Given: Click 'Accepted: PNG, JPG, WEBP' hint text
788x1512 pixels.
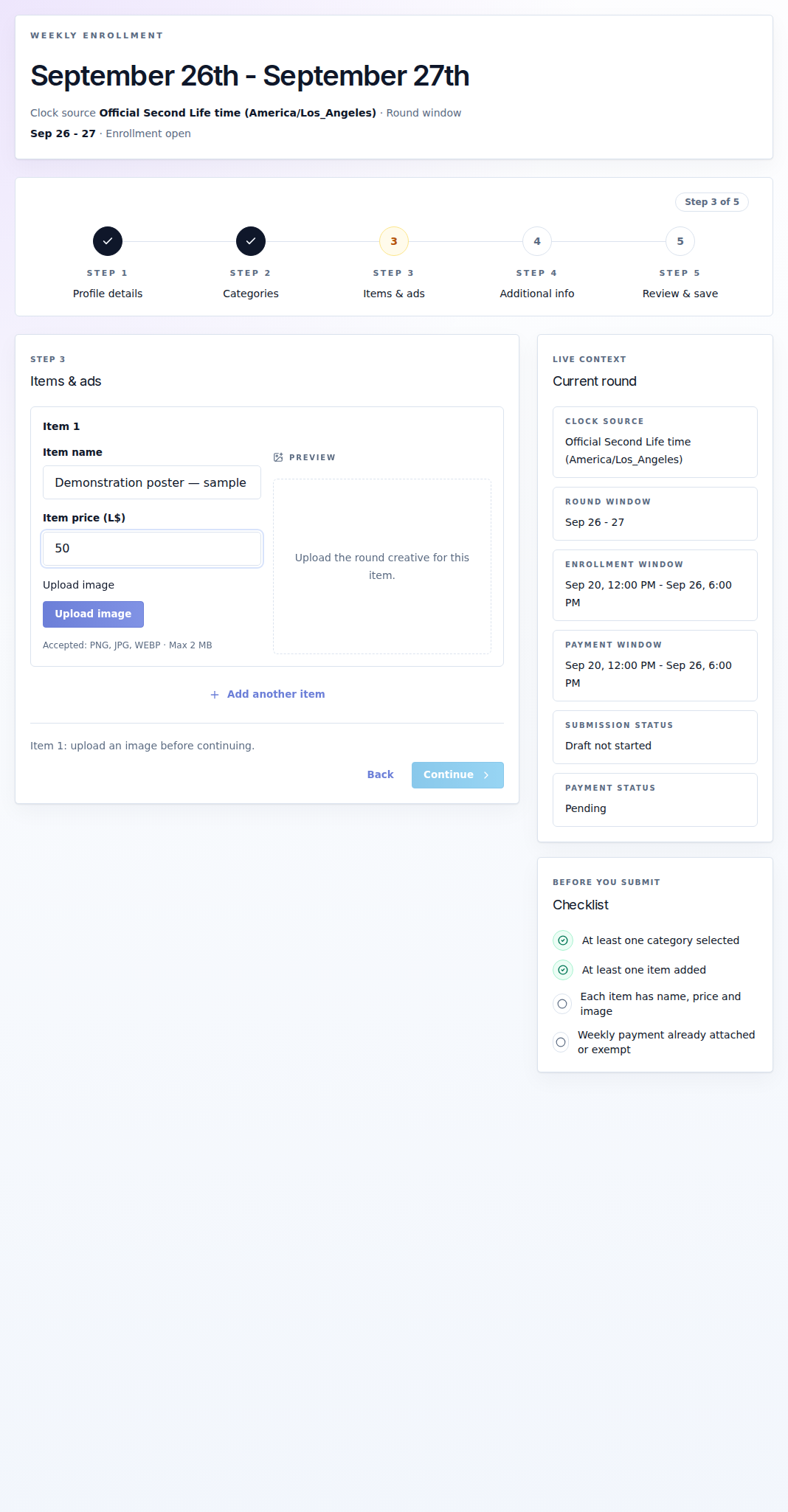Looking at the screenshot, I should click(128, 645).
